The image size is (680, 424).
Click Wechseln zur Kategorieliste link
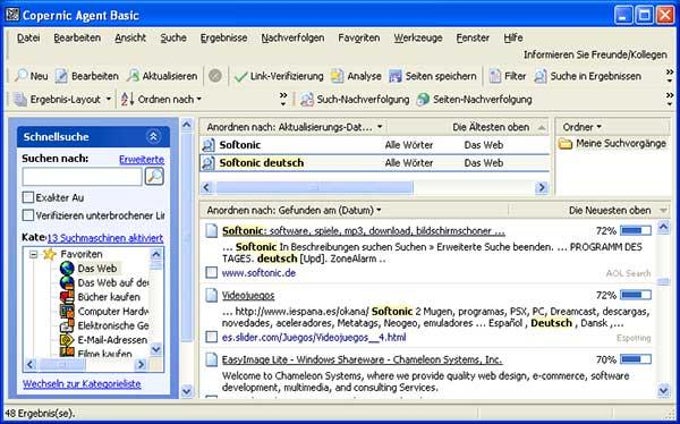pyautogui.click(x=82, y=384)
